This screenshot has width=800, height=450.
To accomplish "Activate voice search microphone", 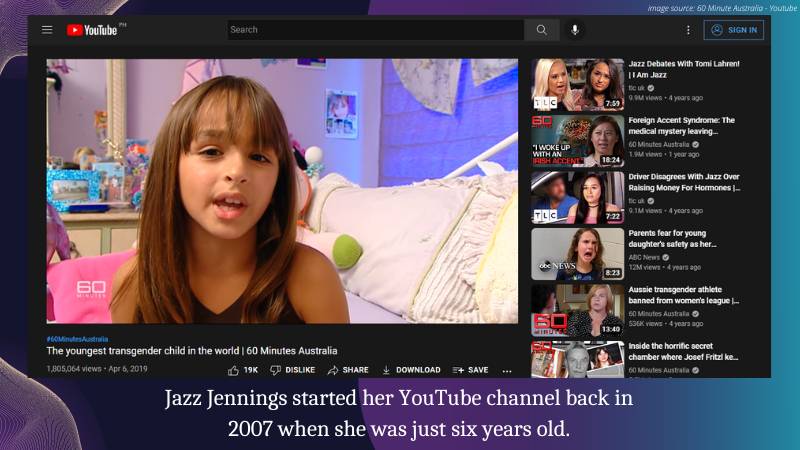I will [x=575, y=30].
